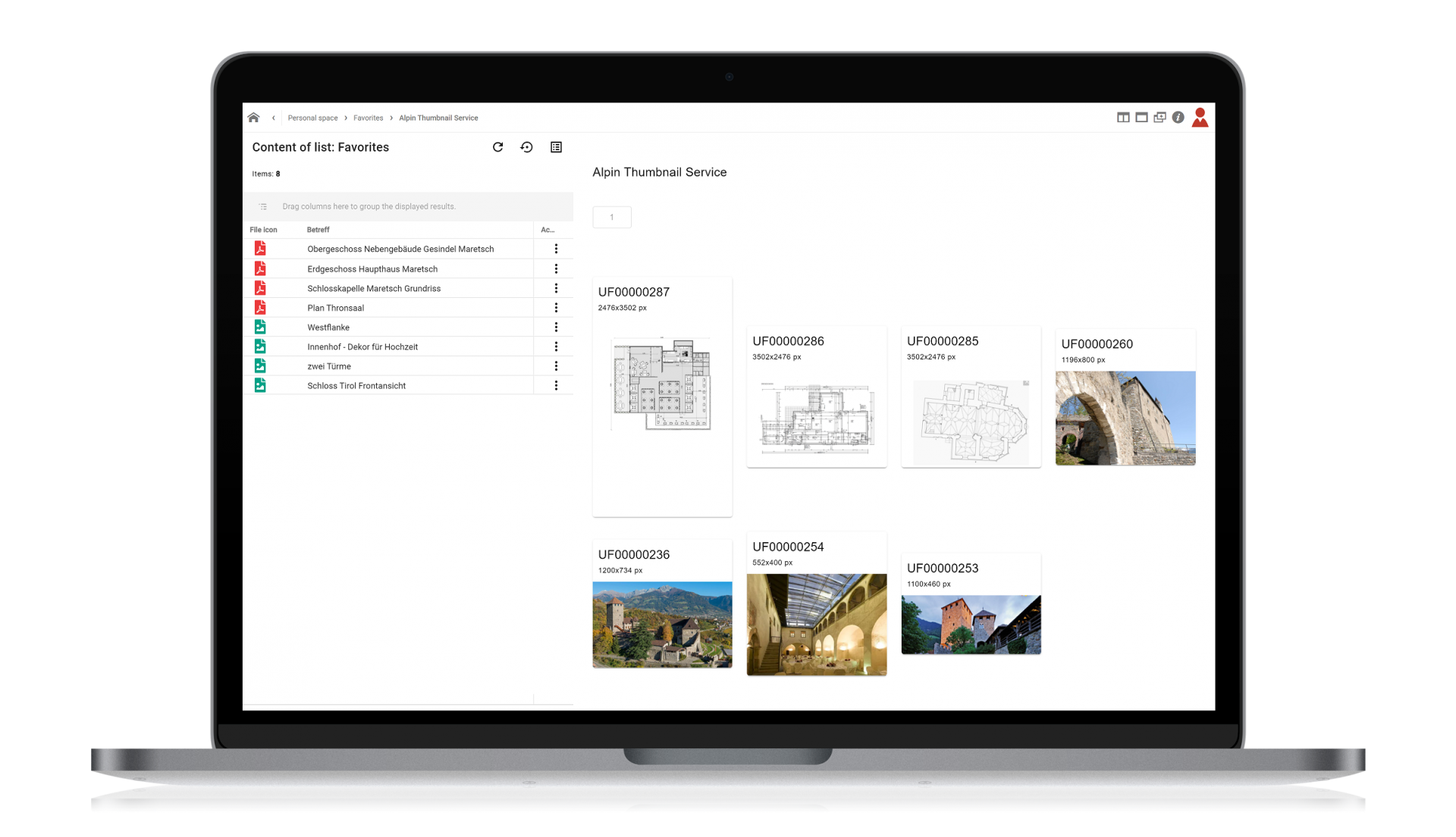
Task: Click image icon of Schloss Tirol Frontansicht
Action: (x=260, y=385)
